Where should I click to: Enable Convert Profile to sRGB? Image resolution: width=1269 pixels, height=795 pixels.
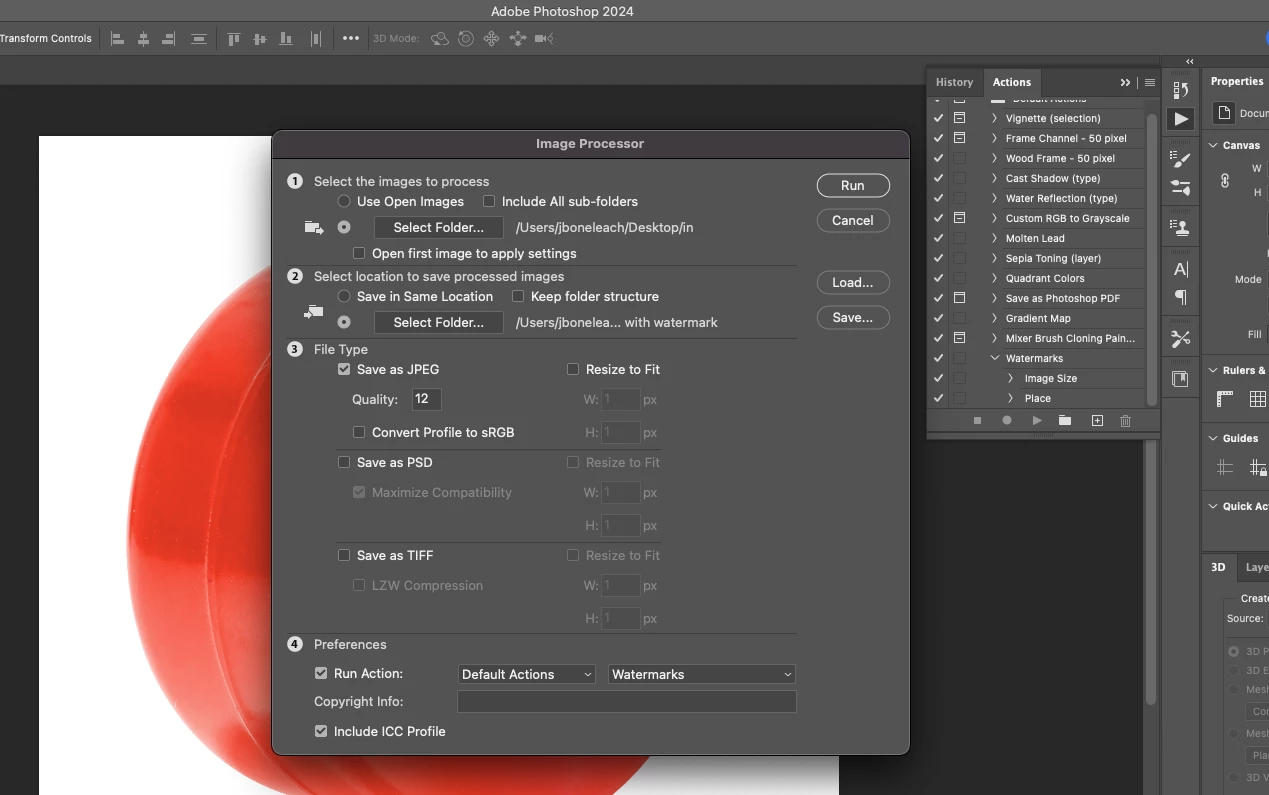(359, 432)
